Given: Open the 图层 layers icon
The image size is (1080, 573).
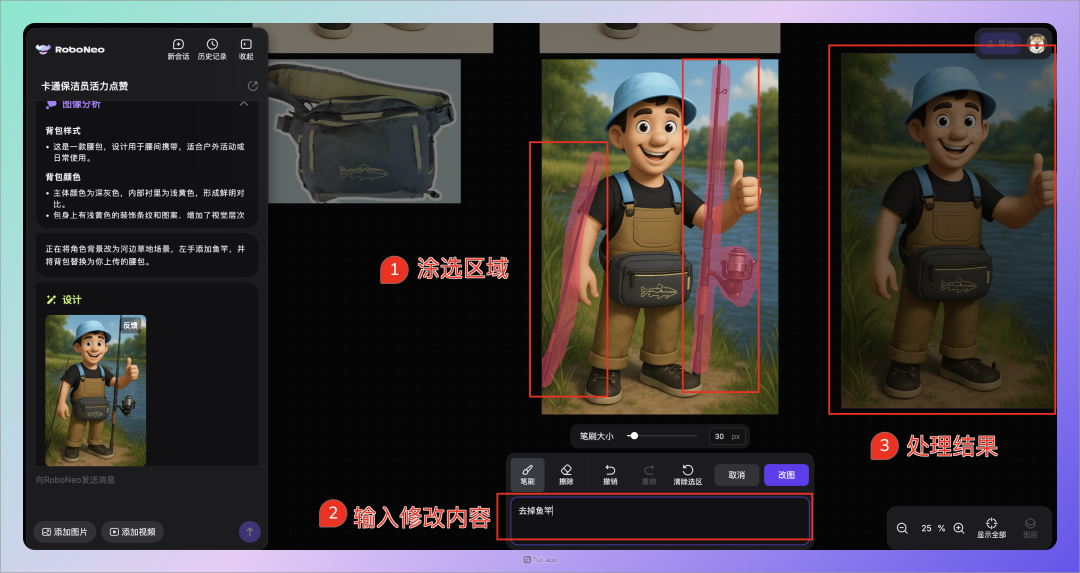Looking at the screenshot, I should (x=1030, y=528).
